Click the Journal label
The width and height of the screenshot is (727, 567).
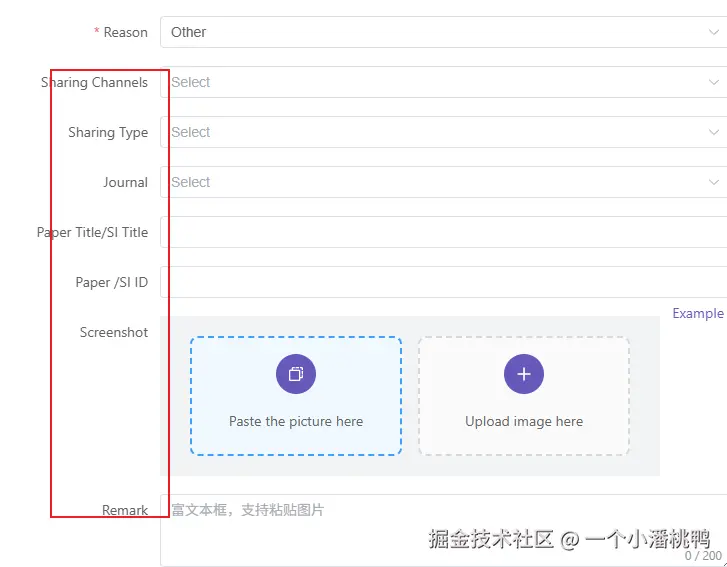click(125, 183)
